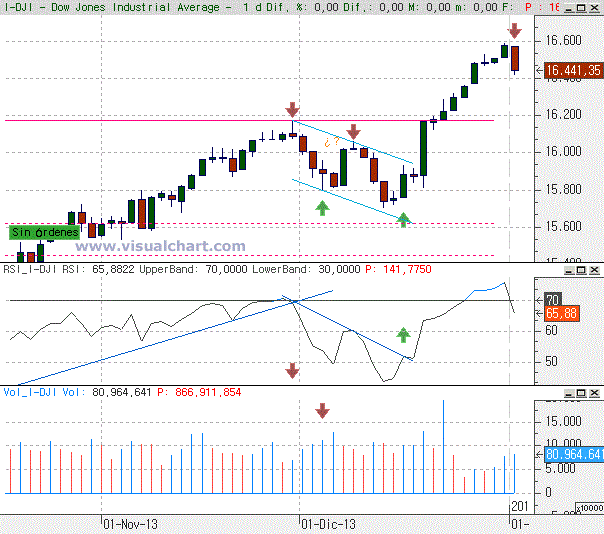Click the blue 80.964.641 volume tag
604x534 pixels.
(x=574, y=455)
